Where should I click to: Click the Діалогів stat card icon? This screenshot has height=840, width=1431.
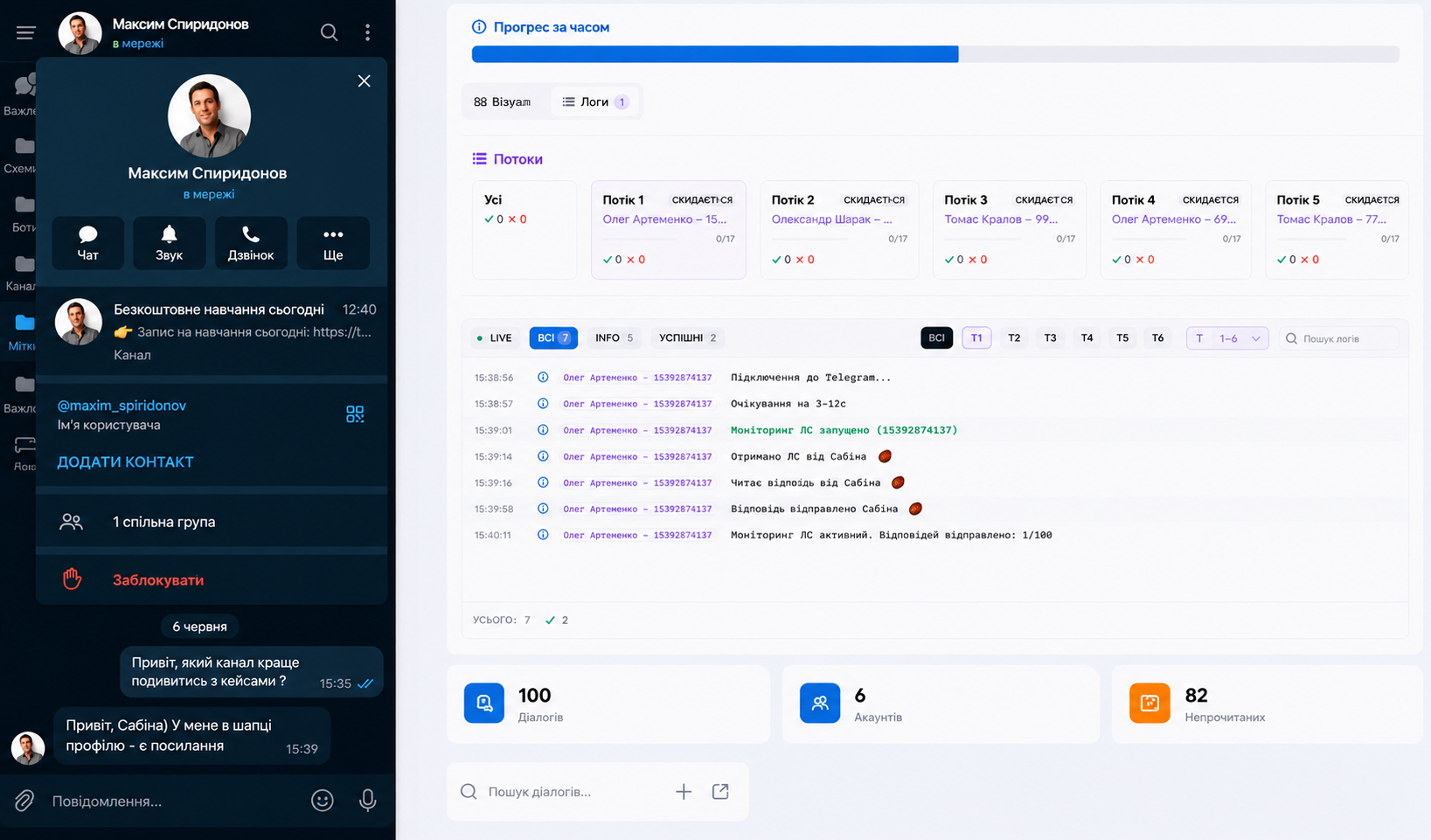(484, 703)
